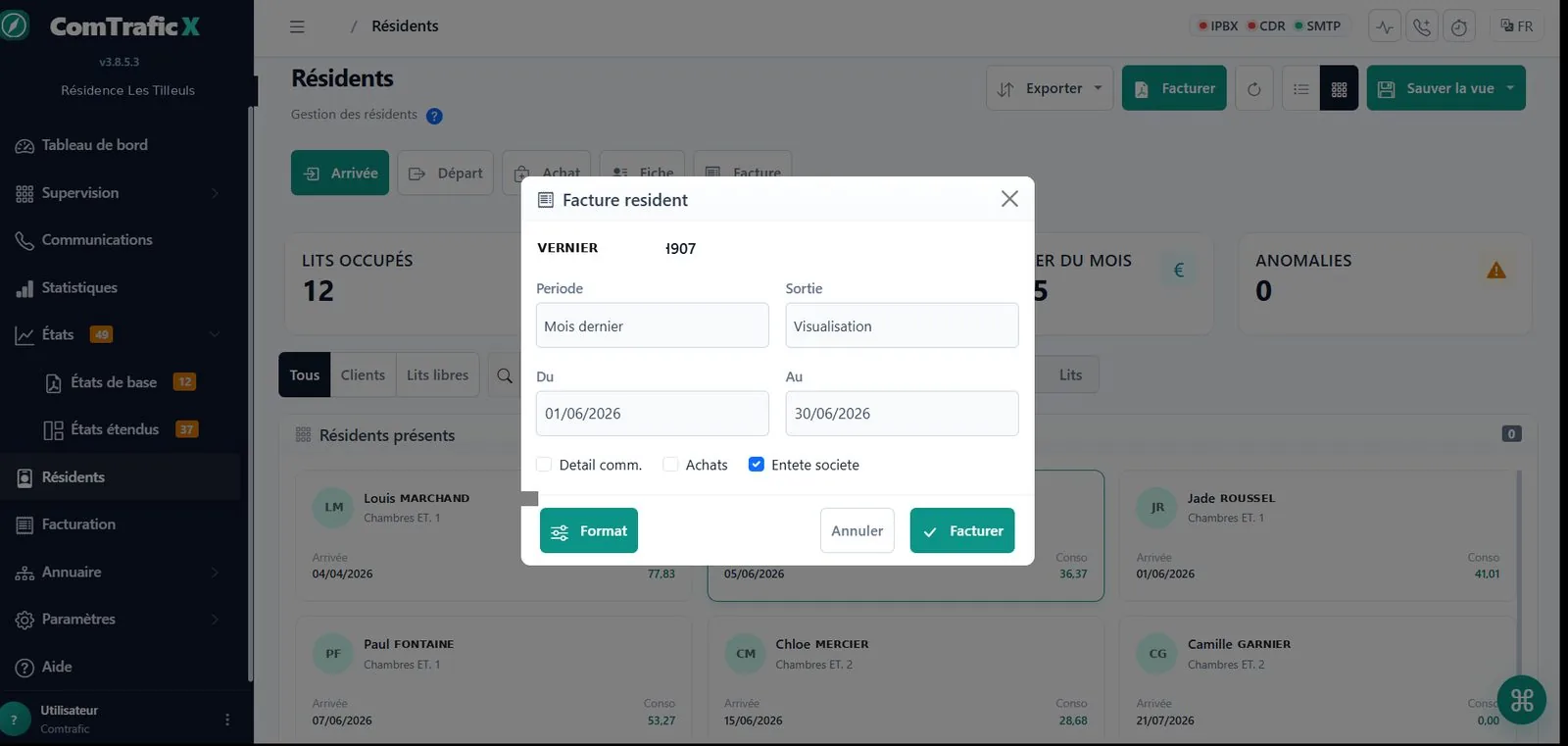Click the anomalies warning triangle icon
This screenshot has height=746, width=1568.
[x=1495, y=271]
